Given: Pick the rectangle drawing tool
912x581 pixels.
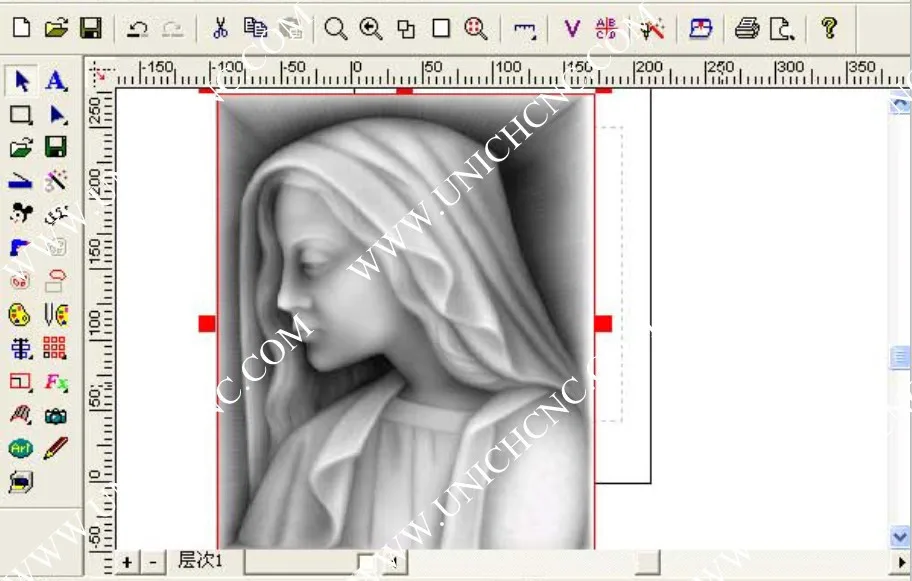Looking at the screenshot, I should pyautogui.click(x=21, y=115).
